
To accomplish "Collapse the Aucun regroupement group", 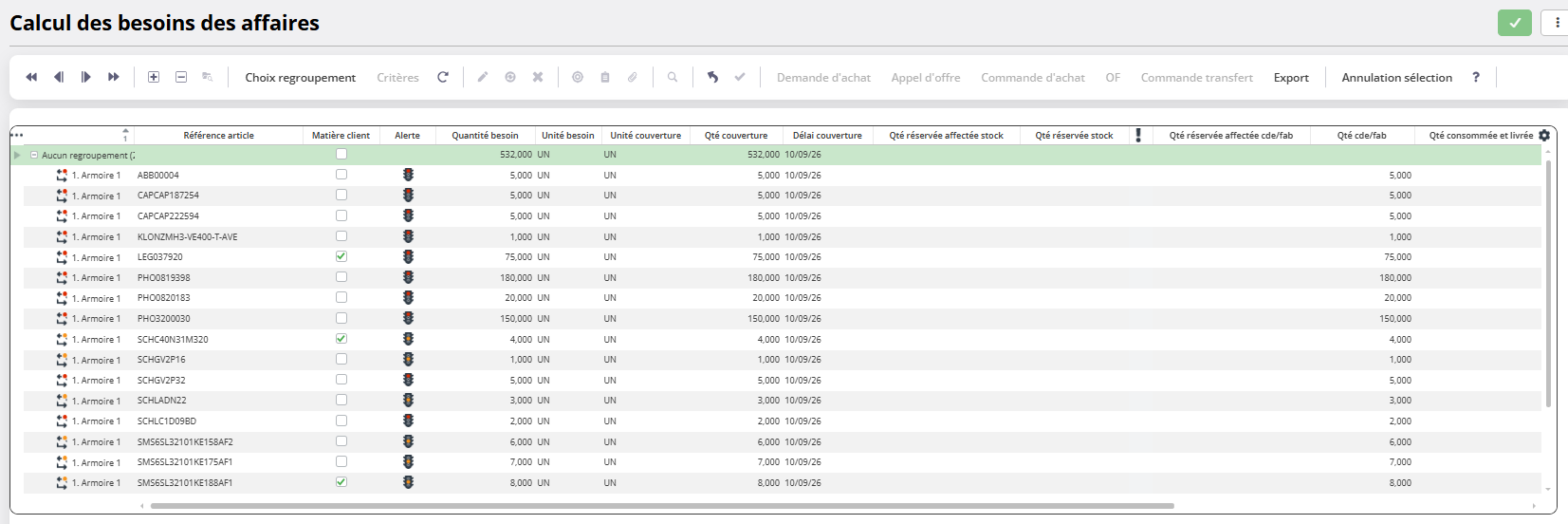I will coord(34,155).
